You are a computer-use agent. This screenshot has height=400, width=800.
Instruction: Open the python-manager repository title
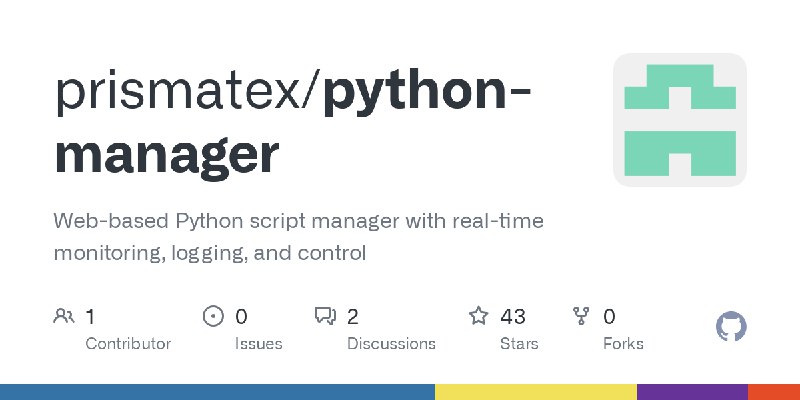click(293, 125)
